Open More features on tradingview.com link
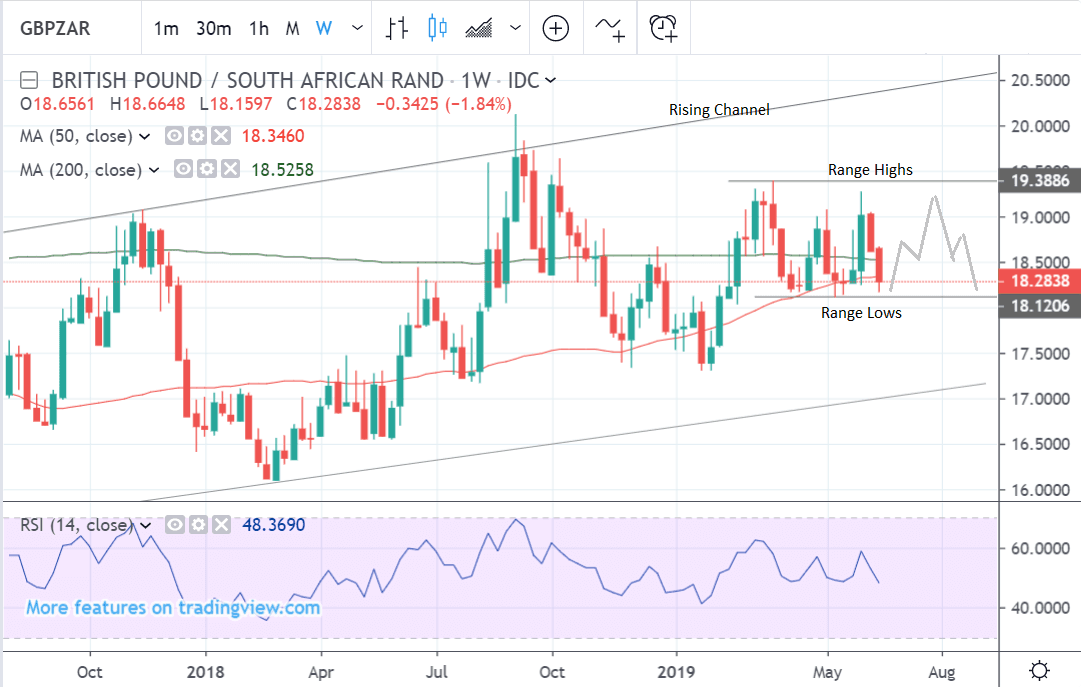1086x690 pixels. click(x=172, y=607)
